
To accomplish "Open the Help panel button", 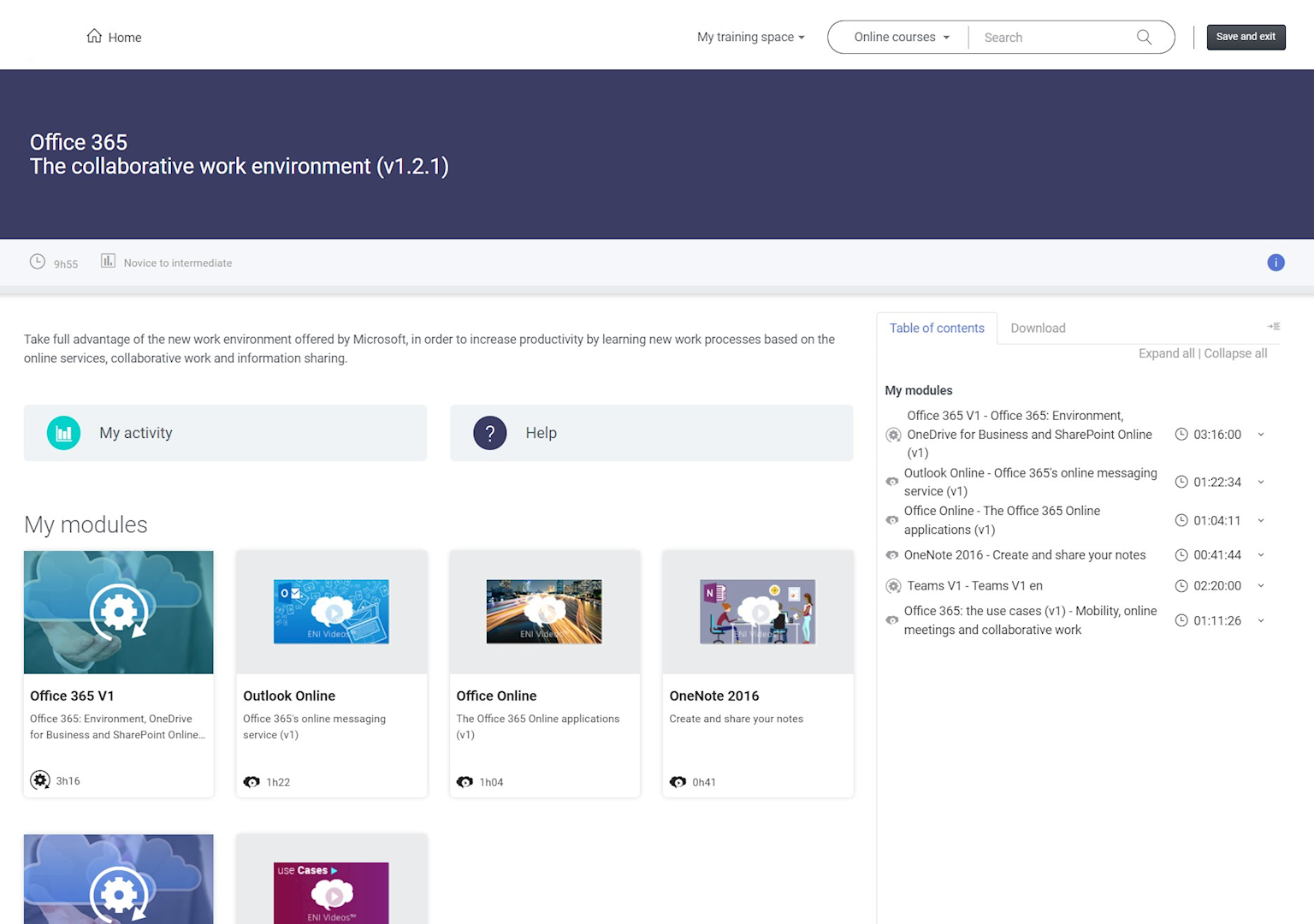I will tap(651, 433).
